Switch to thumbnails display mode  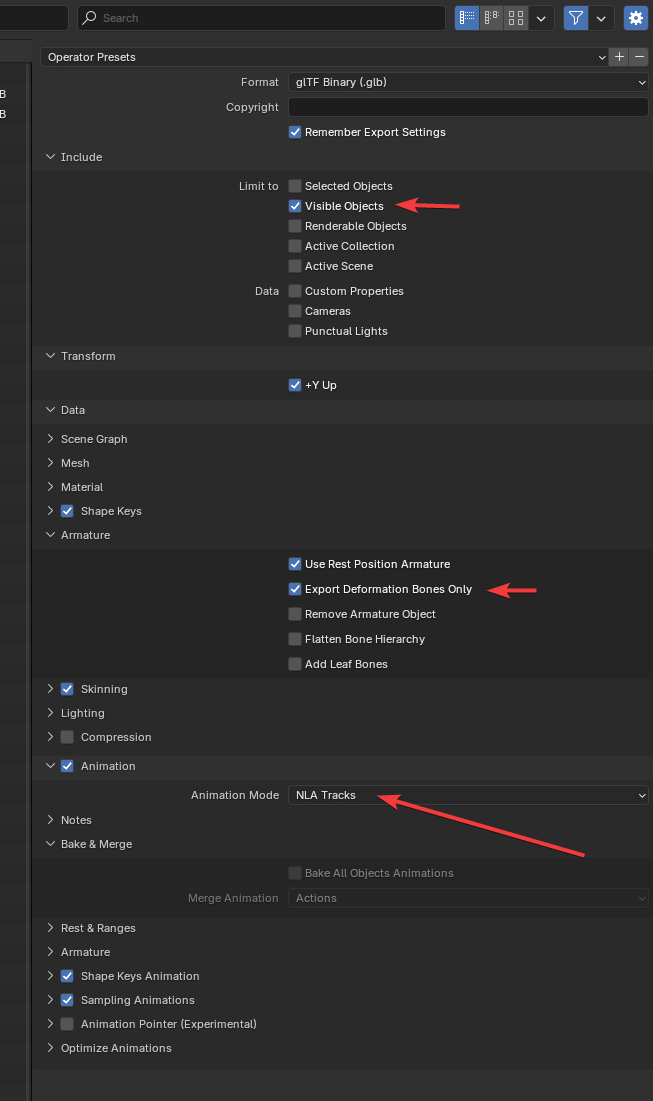516,18
